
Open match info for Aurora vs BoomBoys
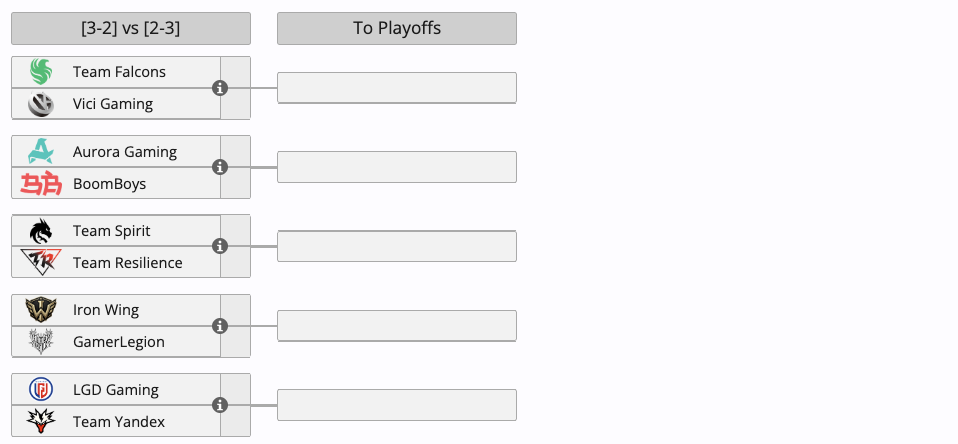tap(220, 167)
